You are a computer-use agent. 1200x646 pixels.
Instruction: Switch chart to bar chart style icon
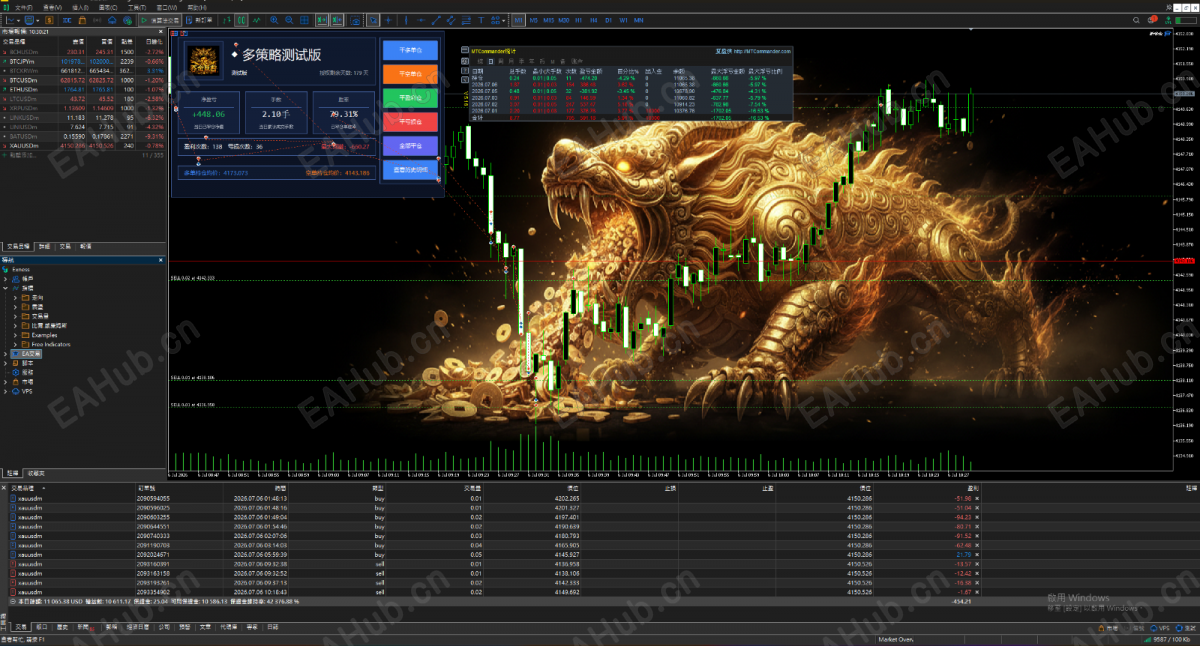tap(226, 20)
